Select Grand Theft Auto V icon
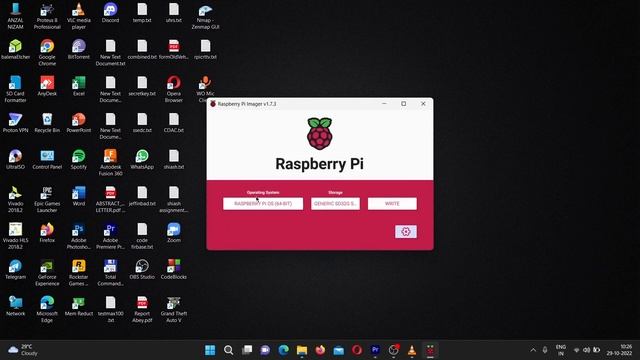 coord(173,309)
